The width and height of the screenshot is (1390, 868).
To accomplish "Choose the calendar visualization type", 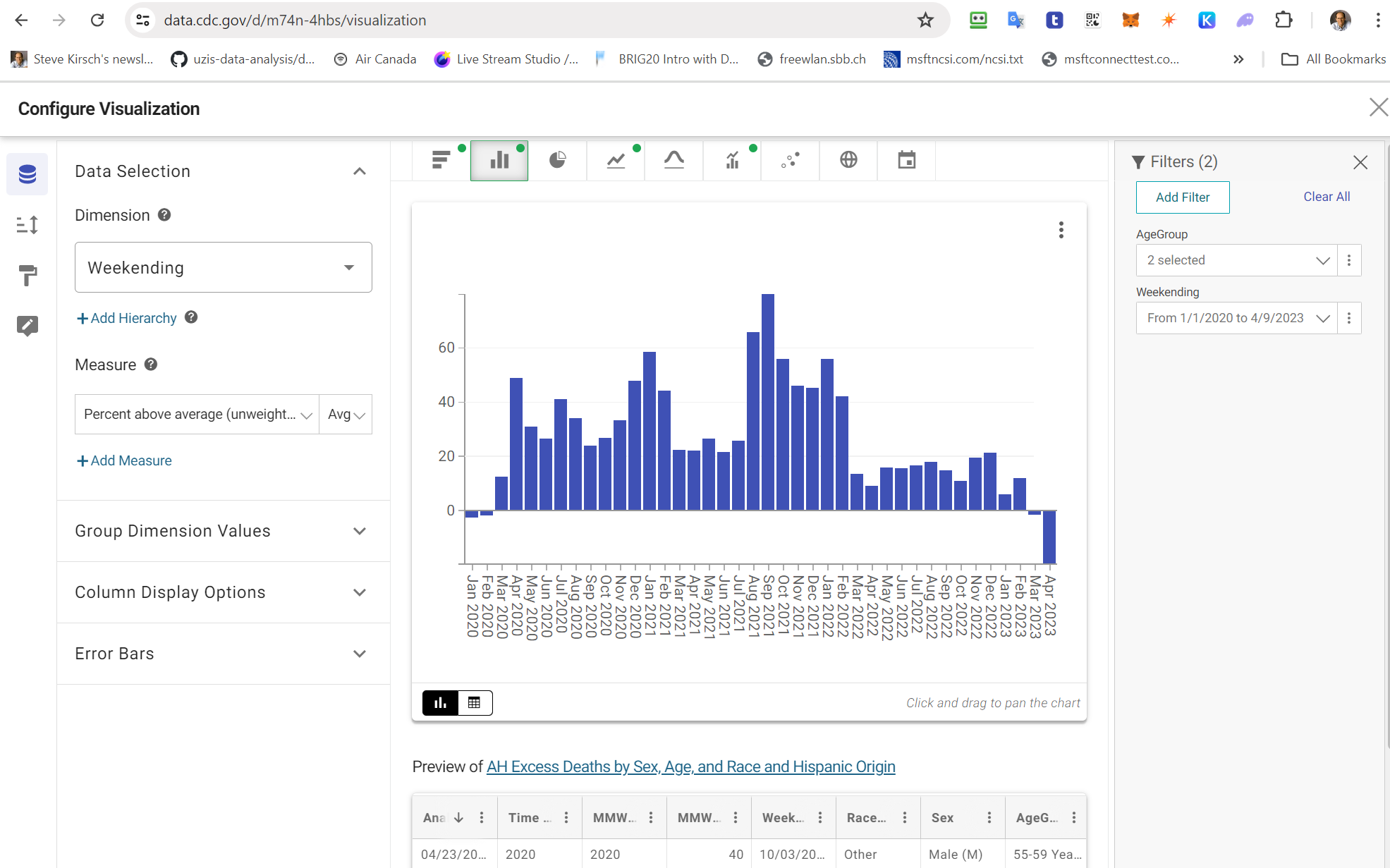I will click(x=906, y=160).
